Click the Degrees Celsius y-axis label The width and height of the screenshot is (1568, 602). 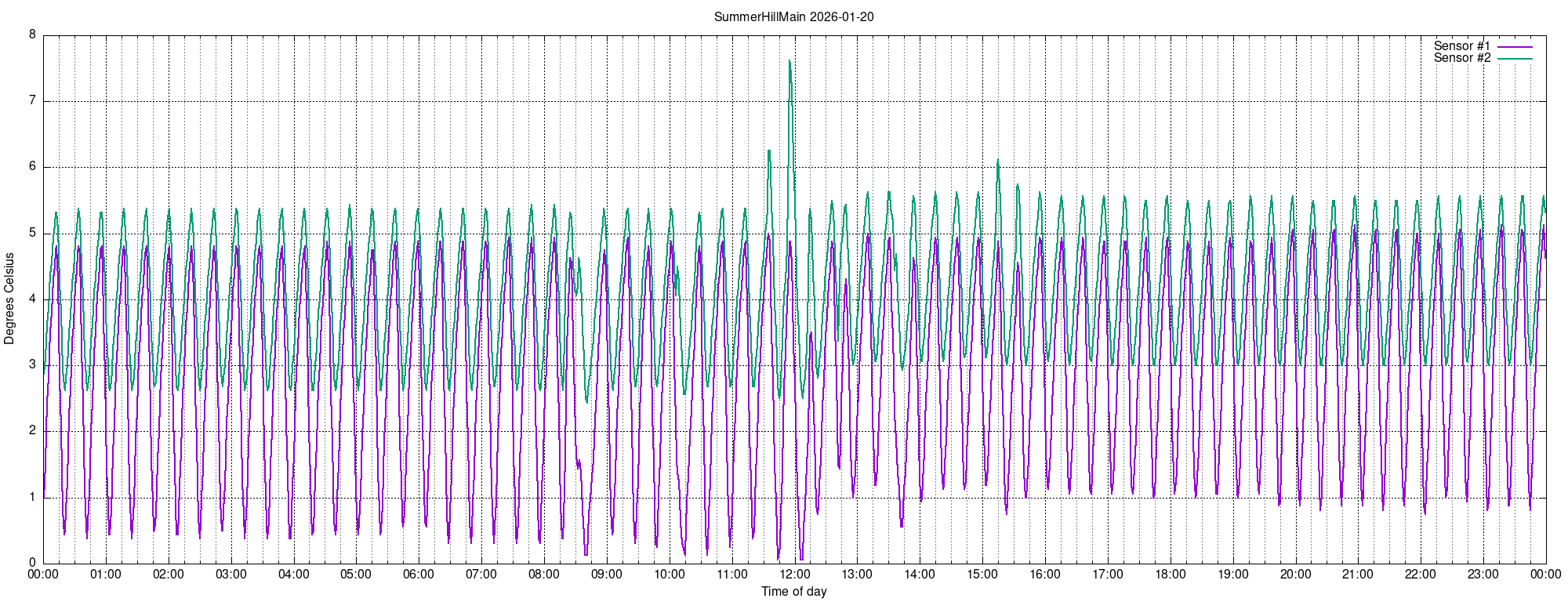[9, 299]
